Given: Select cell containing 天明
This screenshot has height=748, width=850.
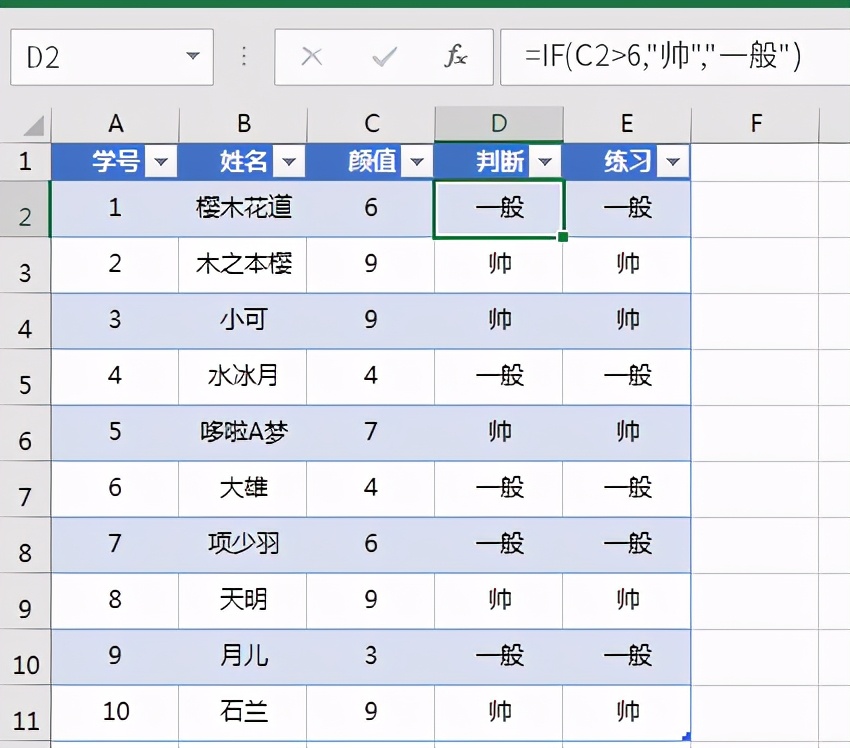Looking at the screenshot, I should [243, 601].
